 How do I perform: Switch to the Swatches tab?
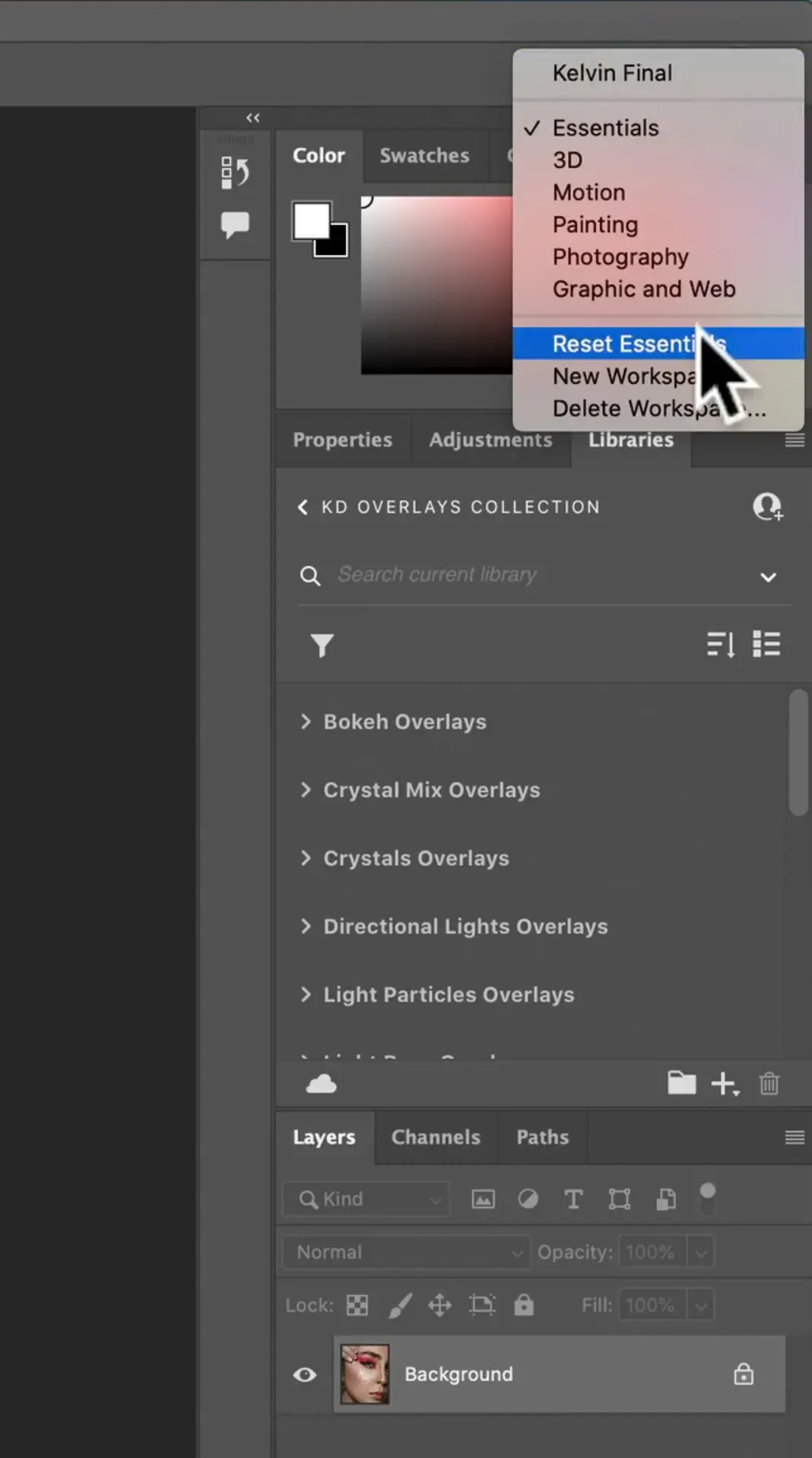click(x=424, y=156)
